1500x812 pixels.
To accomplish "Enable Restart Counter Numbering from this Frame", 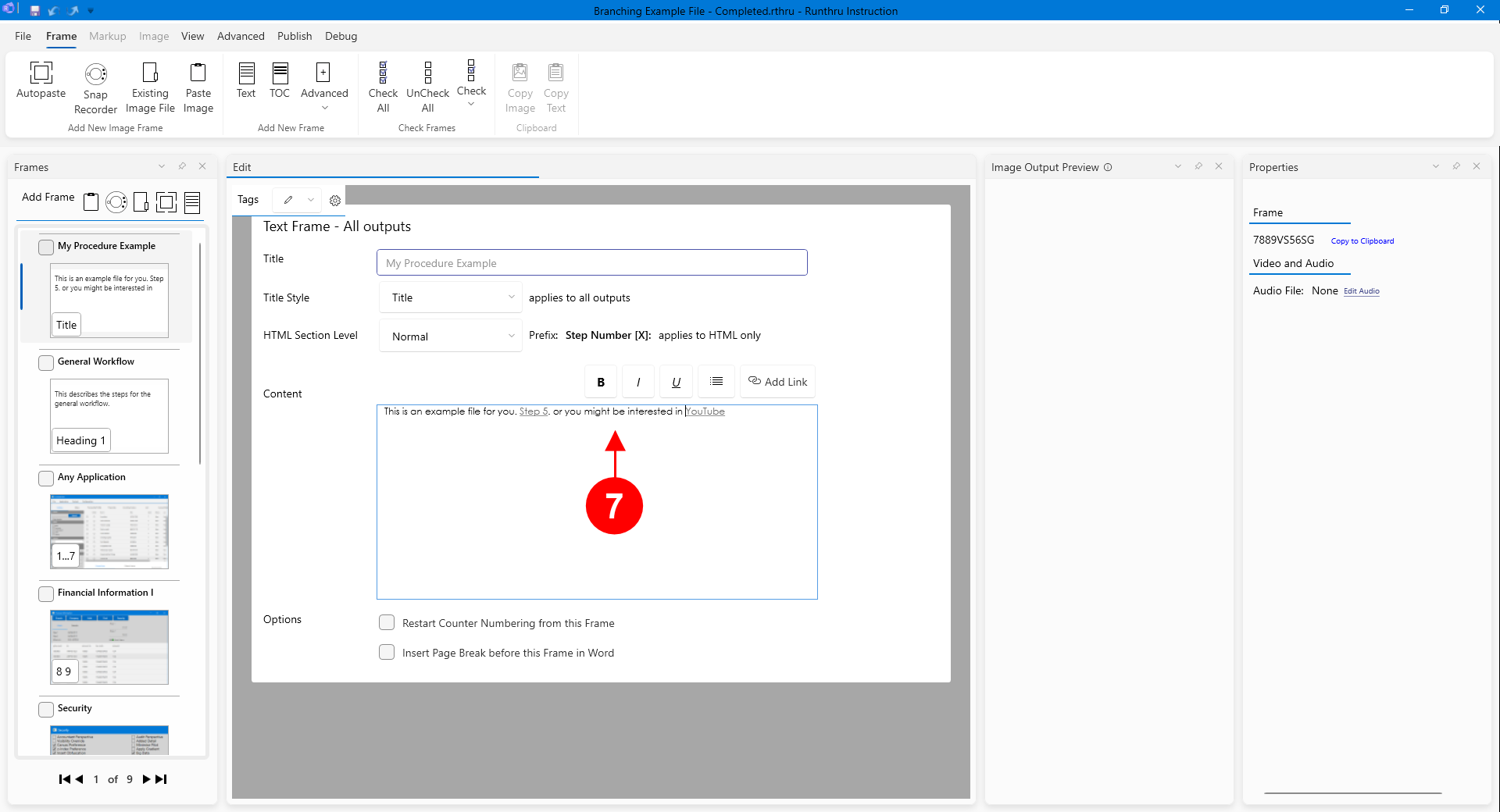I will tap(387, 623).
